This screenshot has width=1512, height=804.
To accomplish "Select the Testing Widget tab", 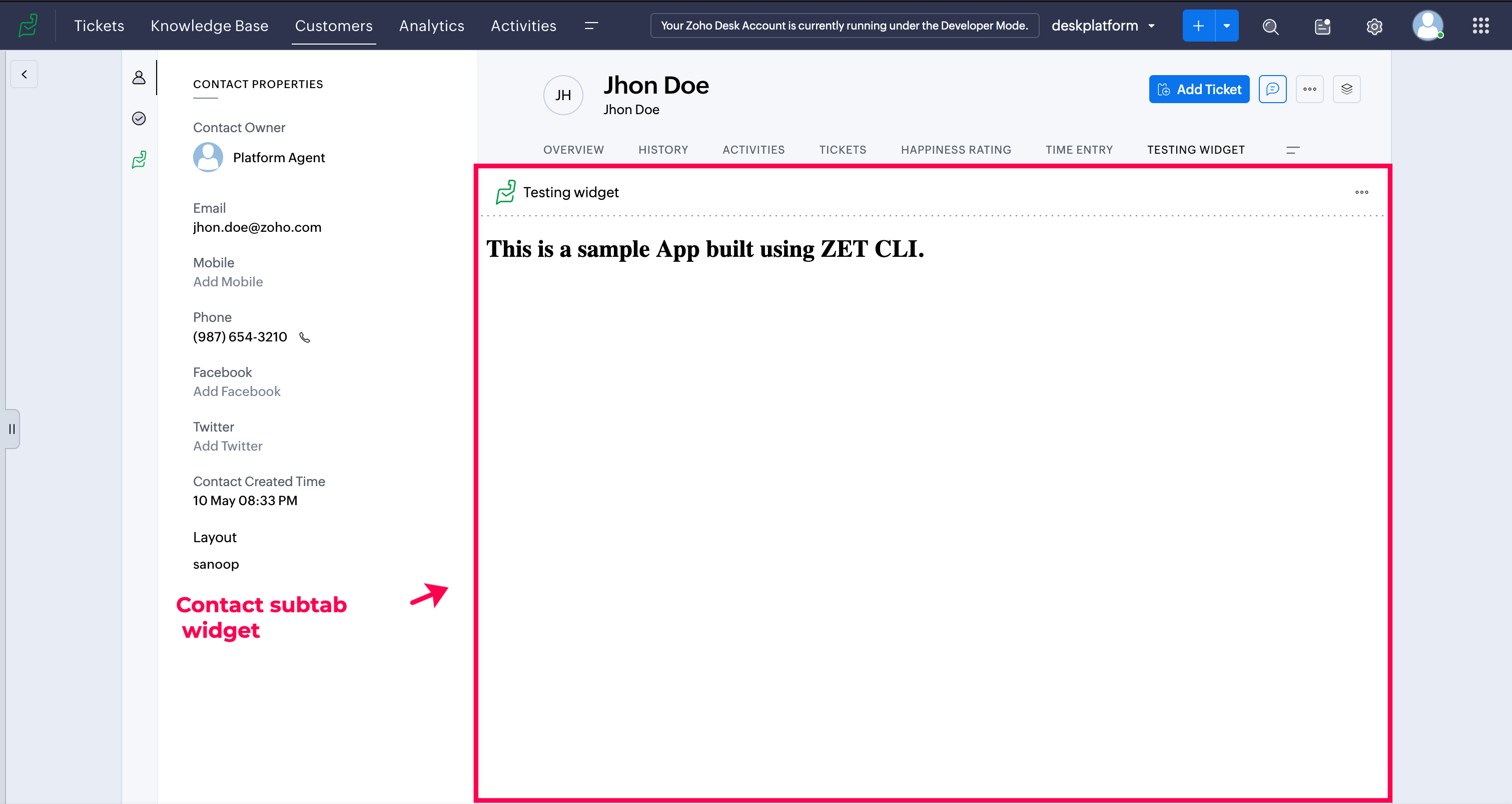I will pyautogui.click(x=1196, y=150).
